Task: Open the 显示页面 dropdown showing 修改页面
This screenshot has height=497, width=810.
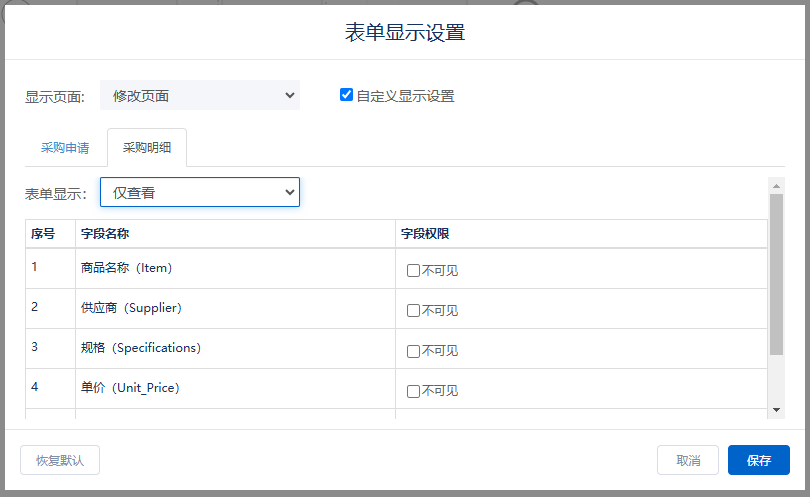Action: [200, 96]
